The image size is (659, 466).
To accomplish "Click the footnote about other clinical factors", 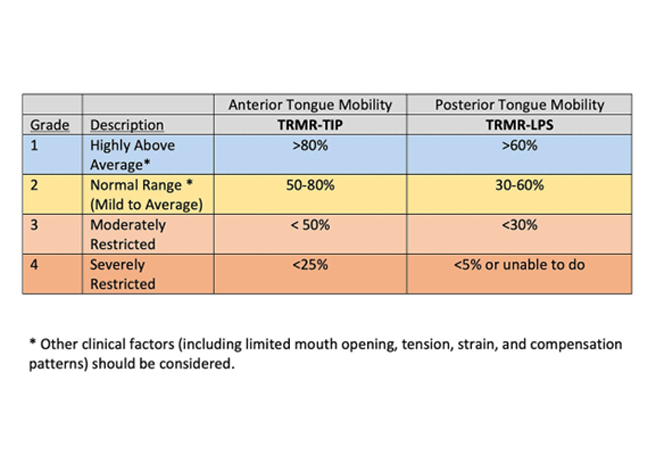I will pyautogui.click(x=325, y=354).
